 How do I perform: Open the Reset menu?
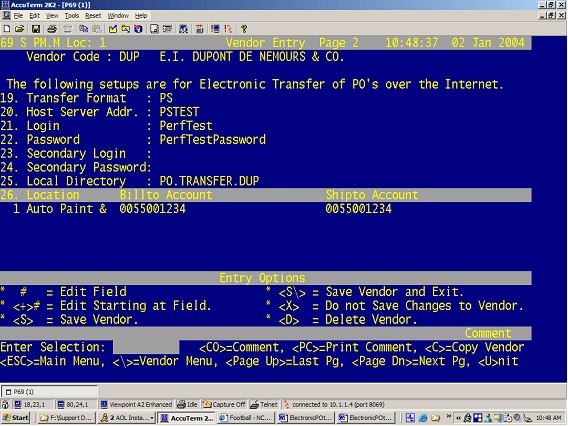pyautogui.click(x=93, y=16)
